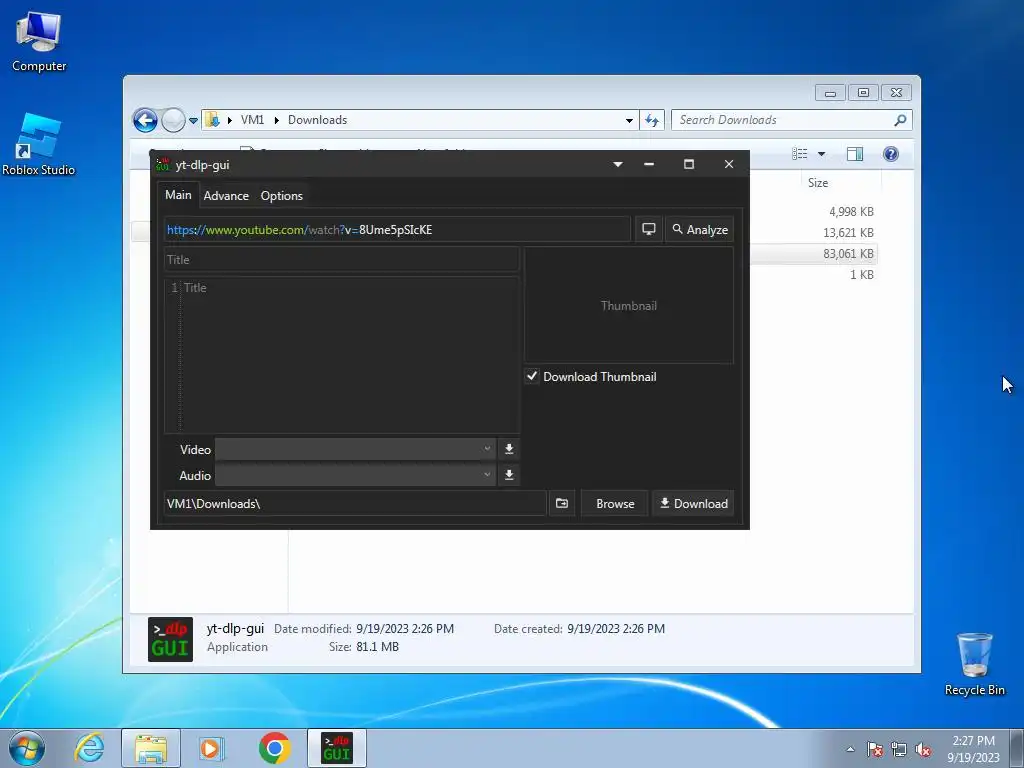Click the File Explorer taskbar button
This screenshot has height=768, width=1024.
click(151, 748)
